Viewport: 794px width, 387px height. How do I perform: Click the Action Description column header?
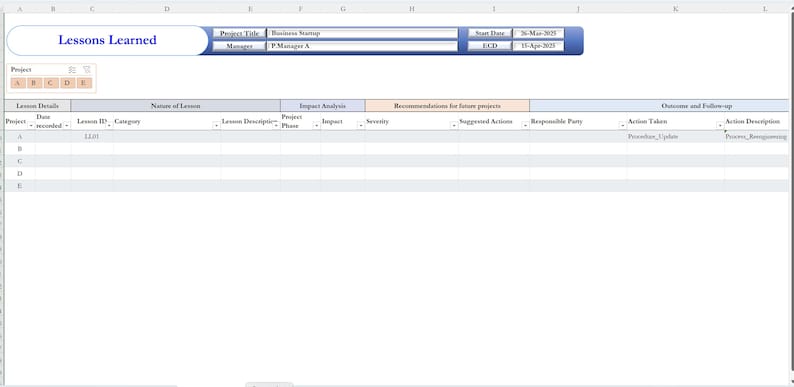click(x=756, y=122)
